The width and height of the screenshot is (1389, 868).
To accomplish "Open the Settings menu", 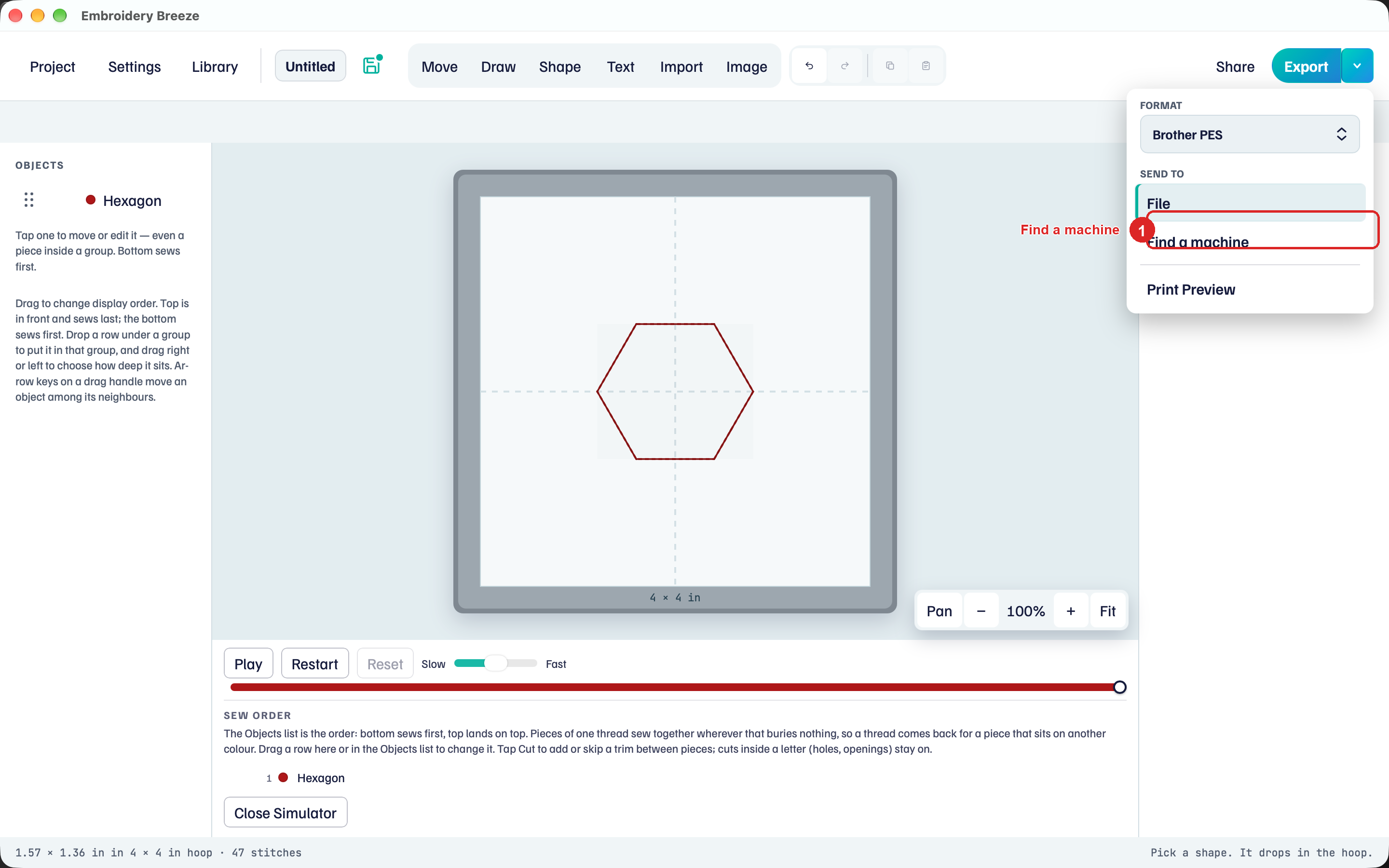I will (134, 67).
